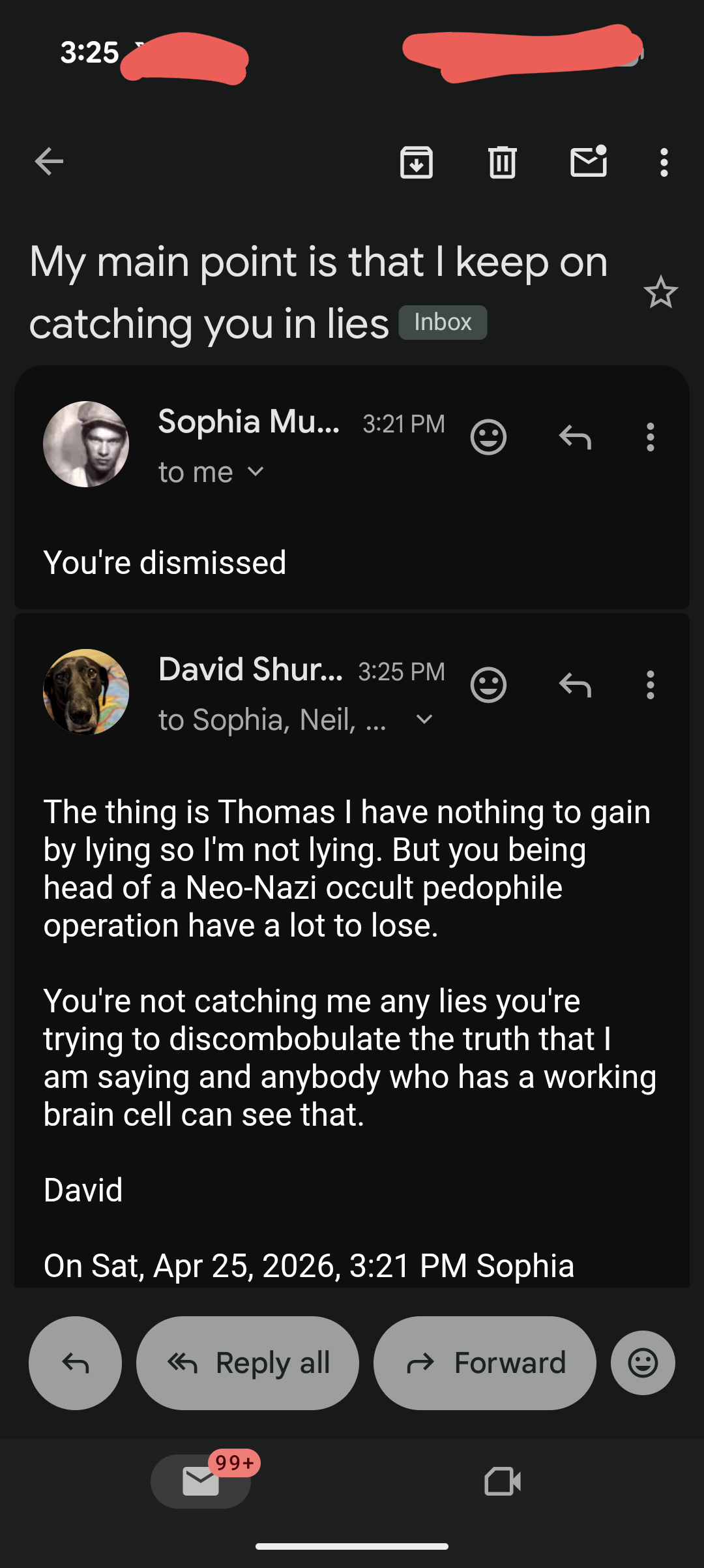Screen dimensions: 704x1568
Task: Expand recipient details under Sophia's name
Action: coord(256,472)
